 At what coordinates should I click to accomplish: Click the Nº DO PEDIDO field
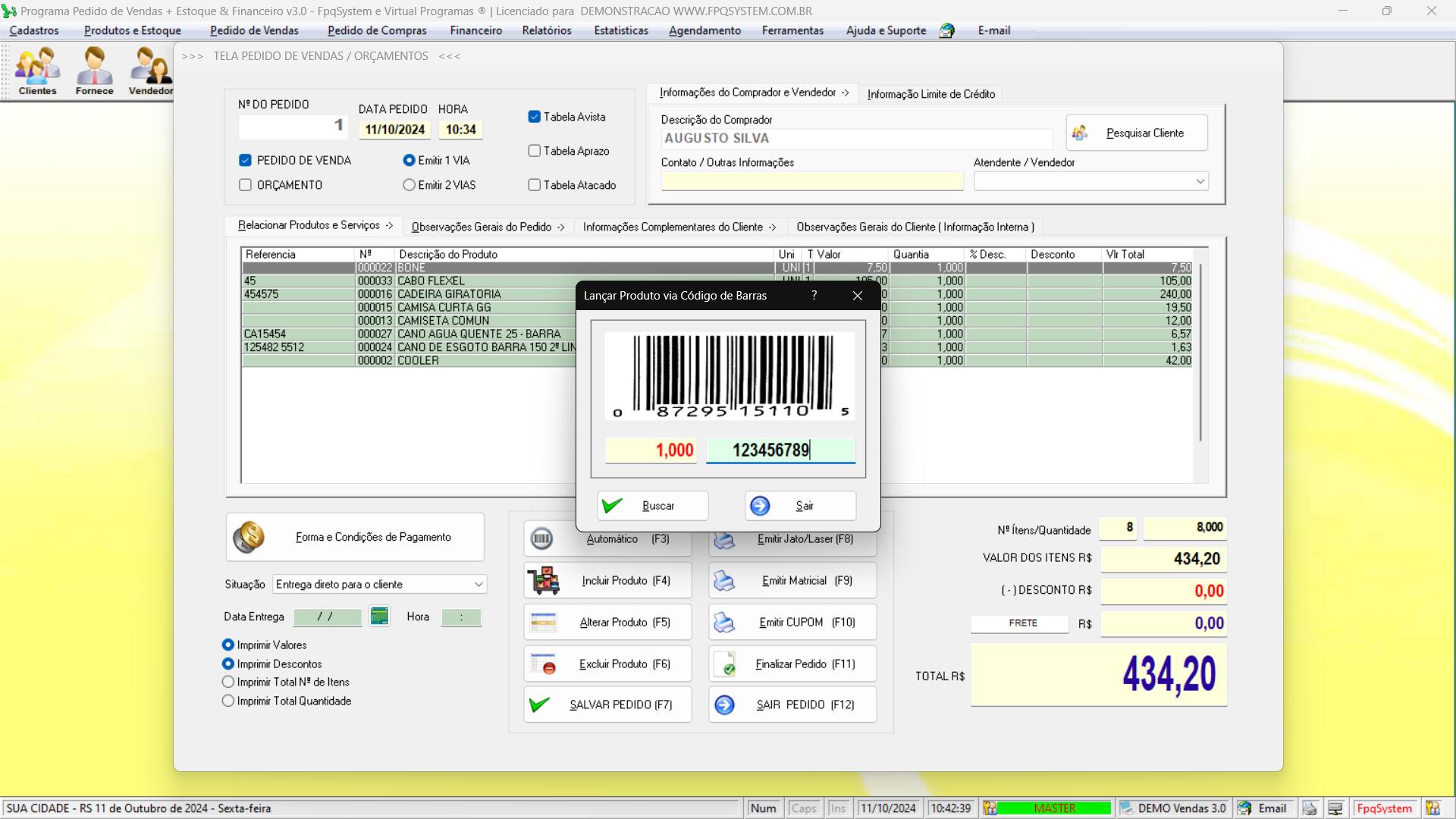pyautogui.click(x=293, y=126)
